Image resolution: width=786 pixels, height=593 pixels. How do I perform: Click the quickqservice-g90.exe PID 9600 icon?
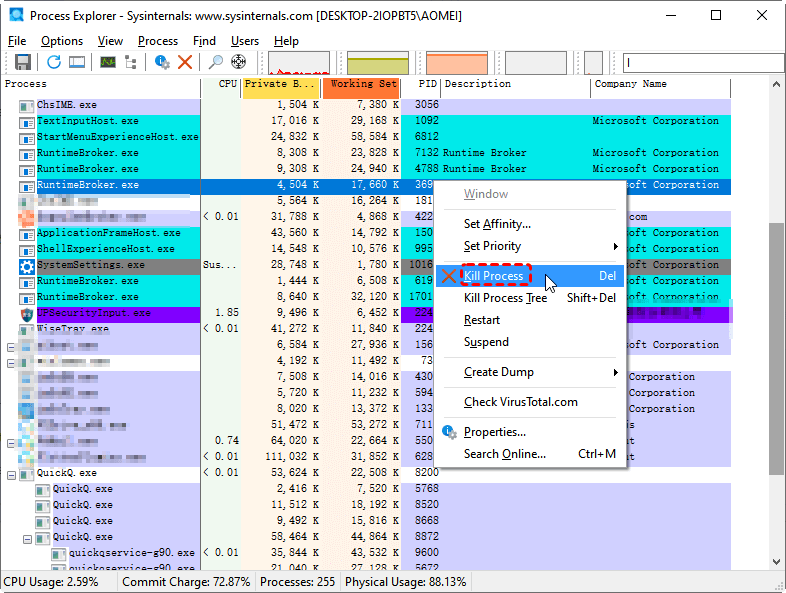pos(59,554)
